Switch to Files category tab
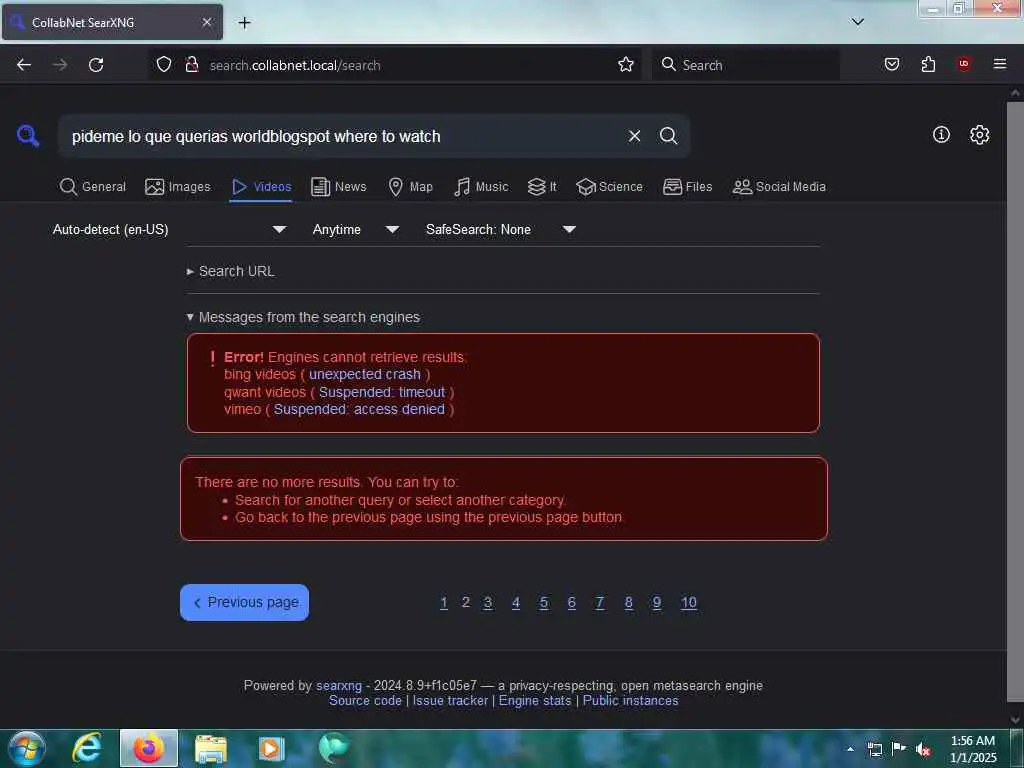Screen dimensions: 1024x768 coord(688,187)
